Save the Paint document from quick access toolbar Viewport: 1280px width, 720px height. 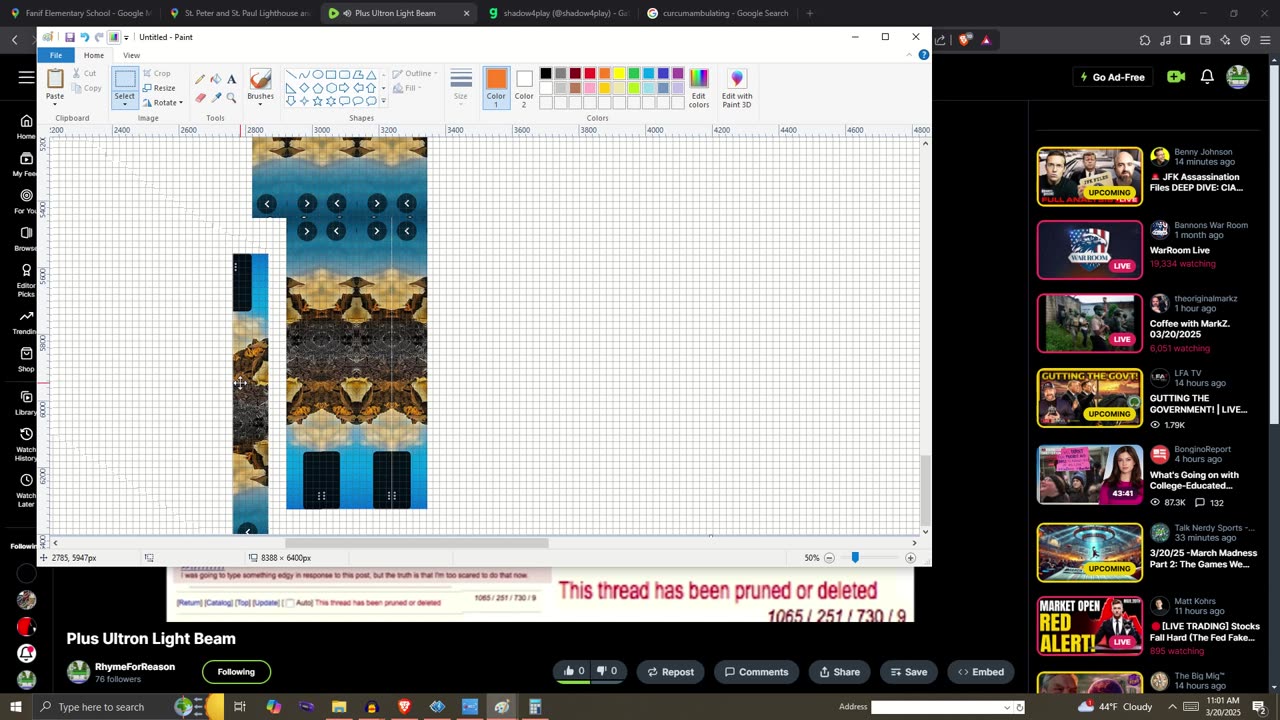point(70,37)
